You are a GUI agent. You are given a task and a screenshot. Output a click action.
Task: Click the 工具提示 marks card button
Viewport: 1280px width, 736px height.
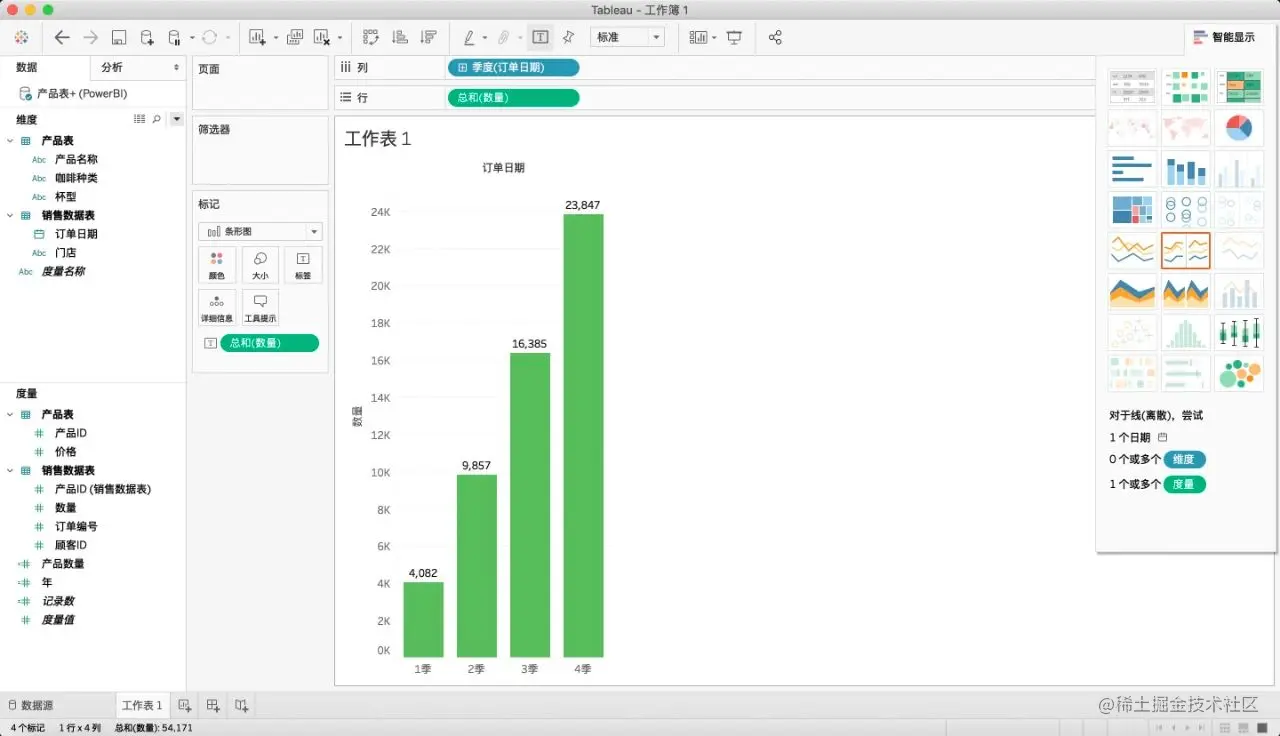(x=260, y=308)
